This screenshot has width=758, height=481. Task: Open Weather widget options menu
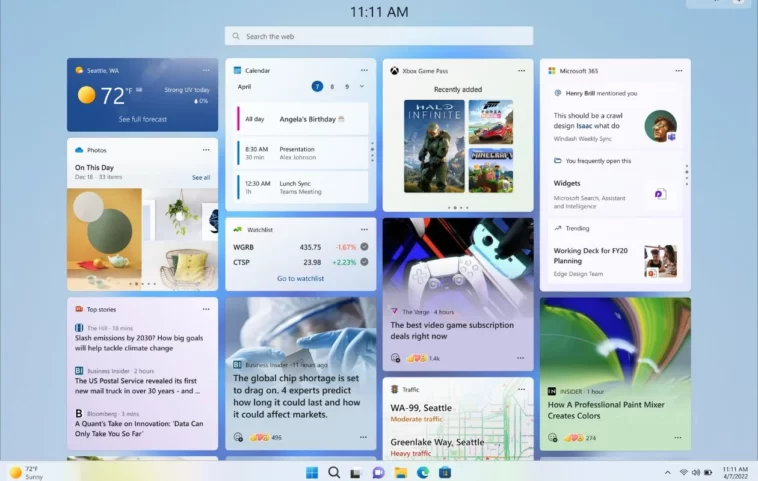pyautogui.click(x=206, y=70)
